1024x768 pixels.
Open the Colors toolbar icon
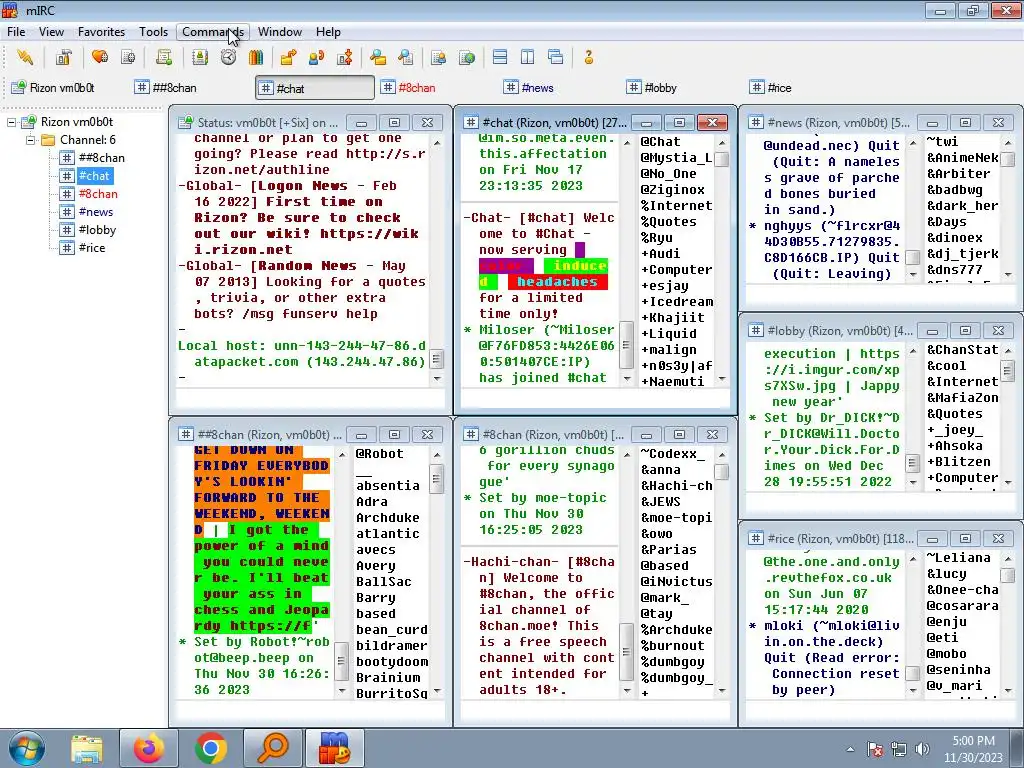point(256,57)
